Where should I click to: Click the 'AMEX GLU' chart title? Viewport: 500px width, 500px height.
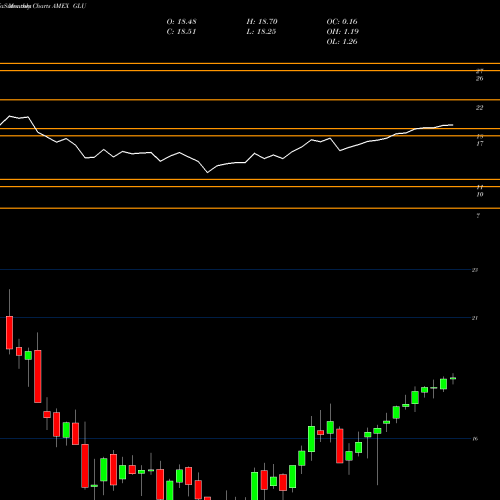click(x=69, y=6)
